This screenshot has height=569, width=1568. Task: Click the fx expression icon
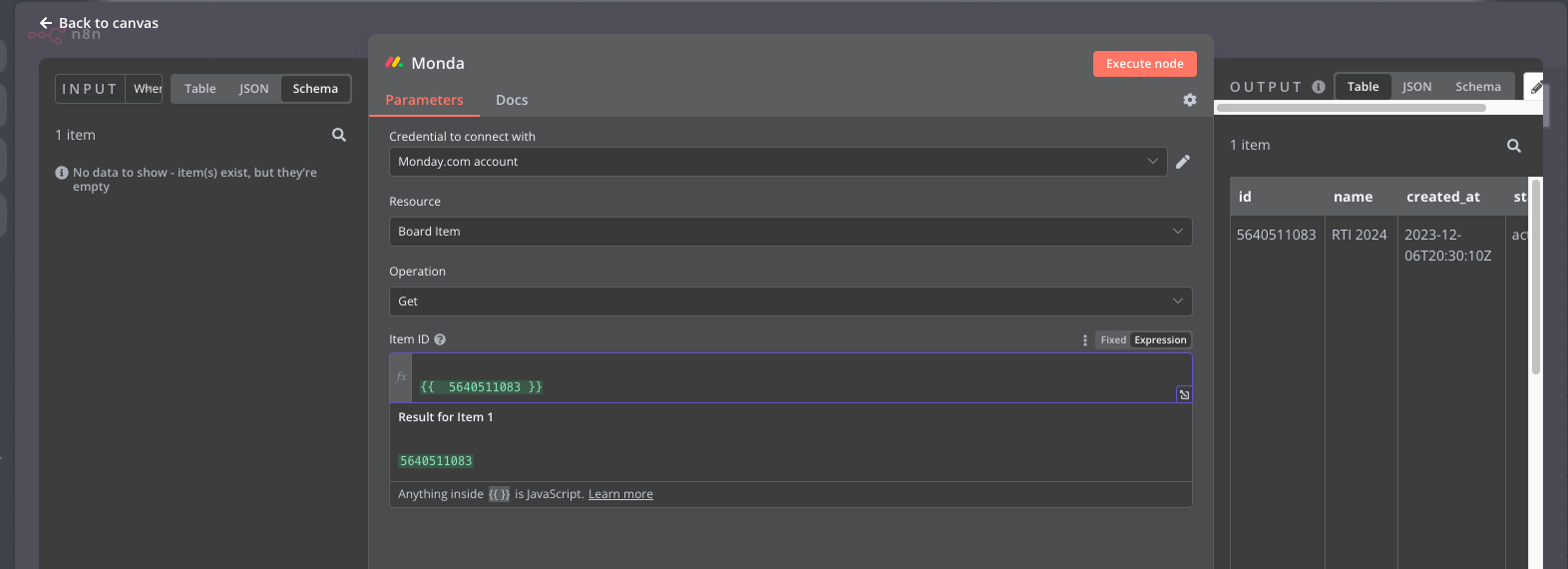401,377
